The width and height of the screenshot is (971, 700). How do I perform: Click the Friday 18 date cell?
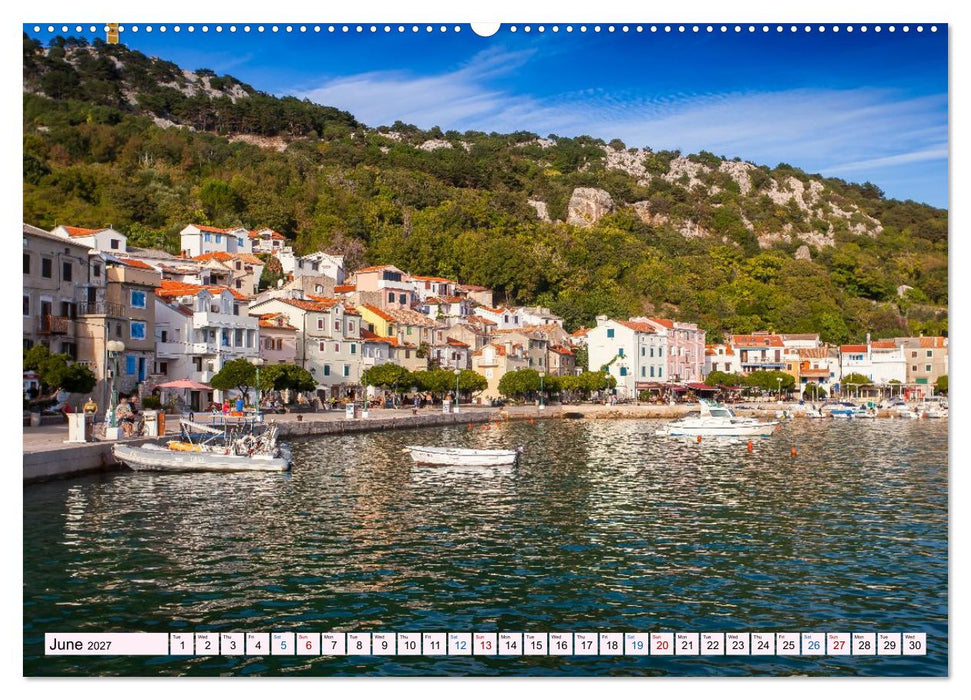(x=612, y=644)
